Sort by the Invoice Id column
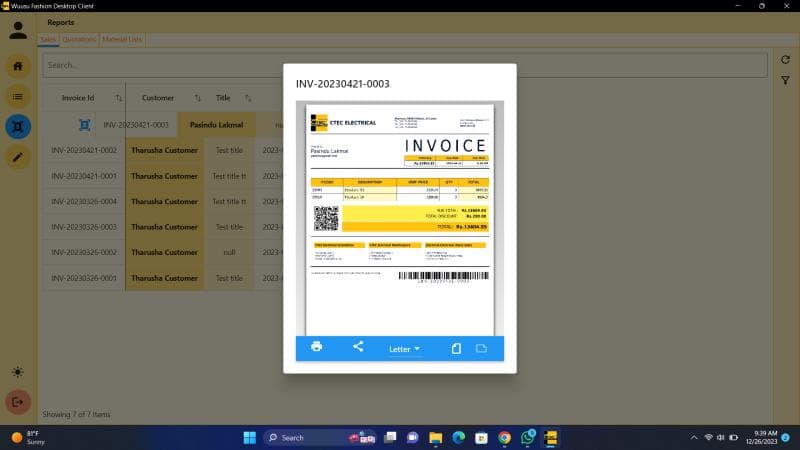The image size is (800, 450). [119, 98]
